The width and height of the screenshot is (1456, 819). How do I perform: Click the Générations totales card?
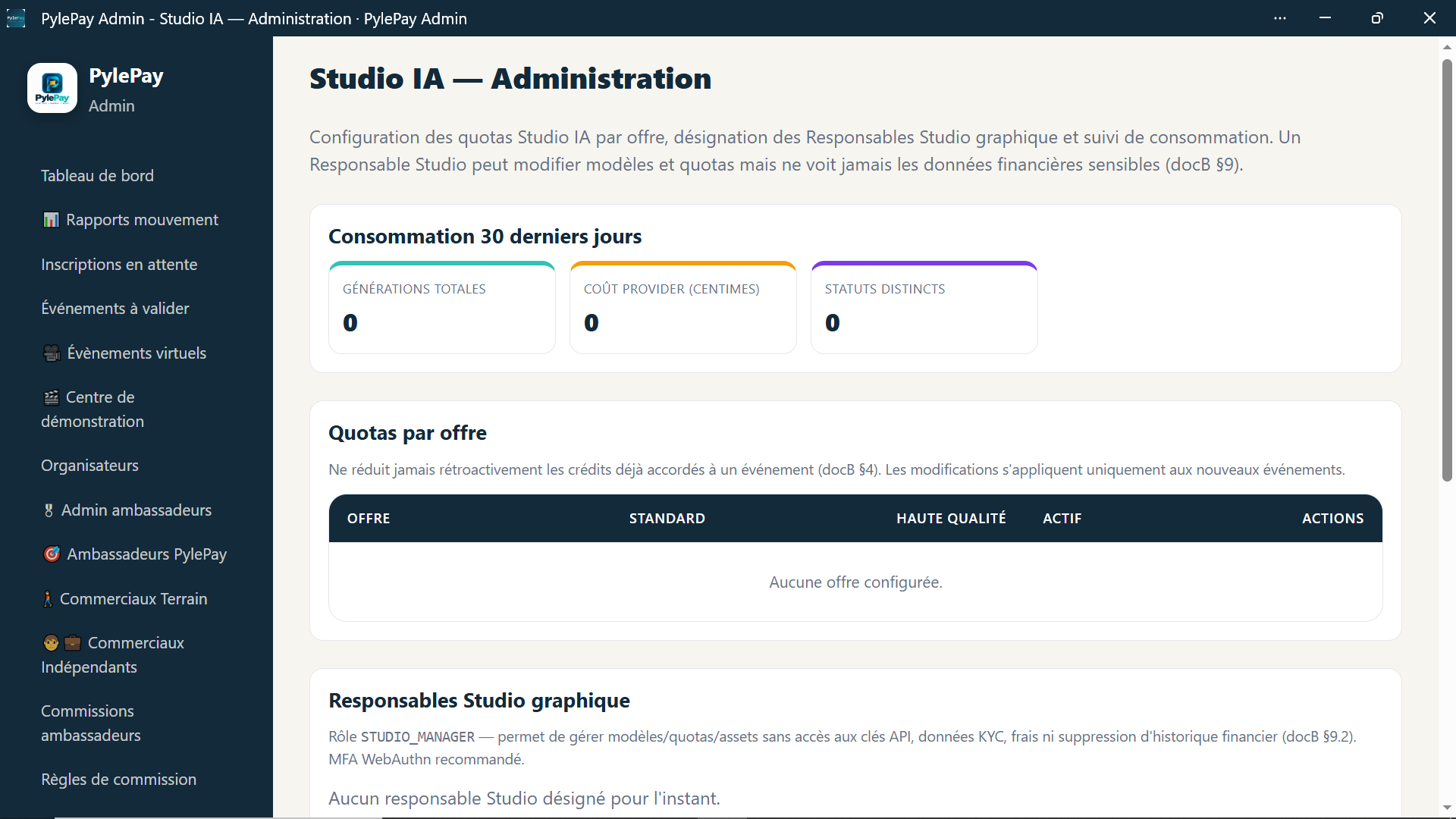[442, 308]
